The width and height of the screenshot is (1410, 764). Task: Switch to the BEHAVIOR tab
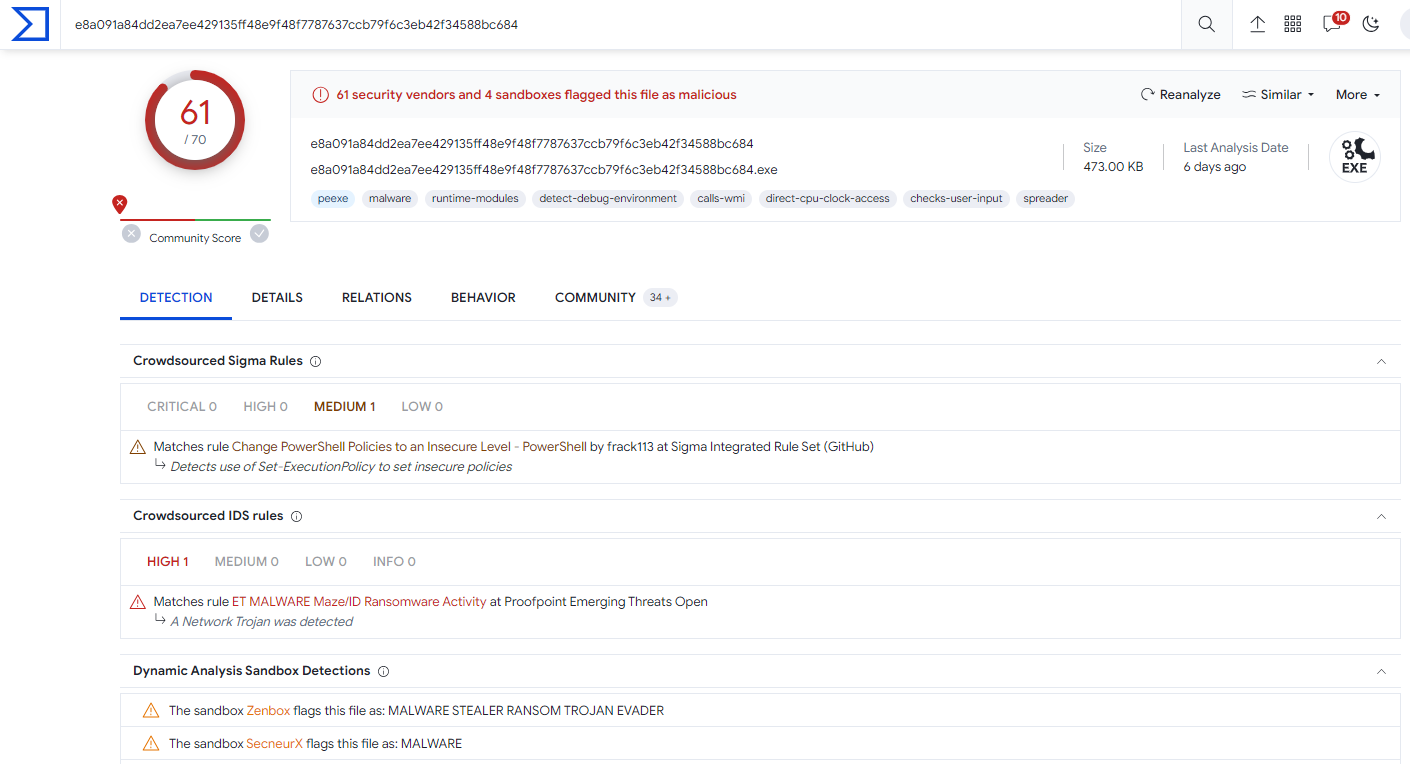click(483, 298)
